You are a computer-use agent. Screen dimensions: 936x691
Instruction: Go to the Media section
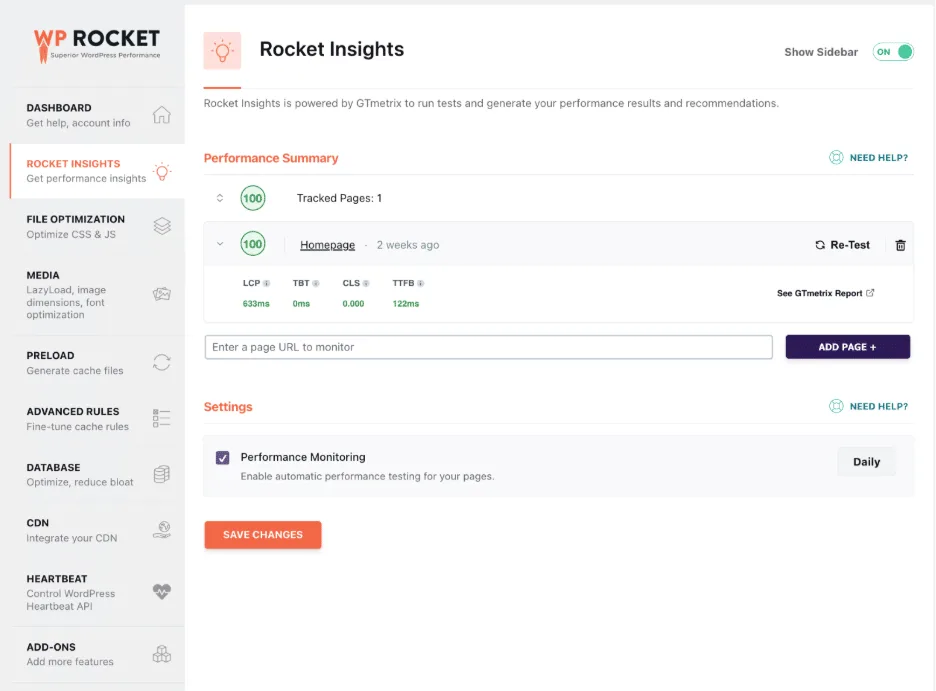[97, 295]
